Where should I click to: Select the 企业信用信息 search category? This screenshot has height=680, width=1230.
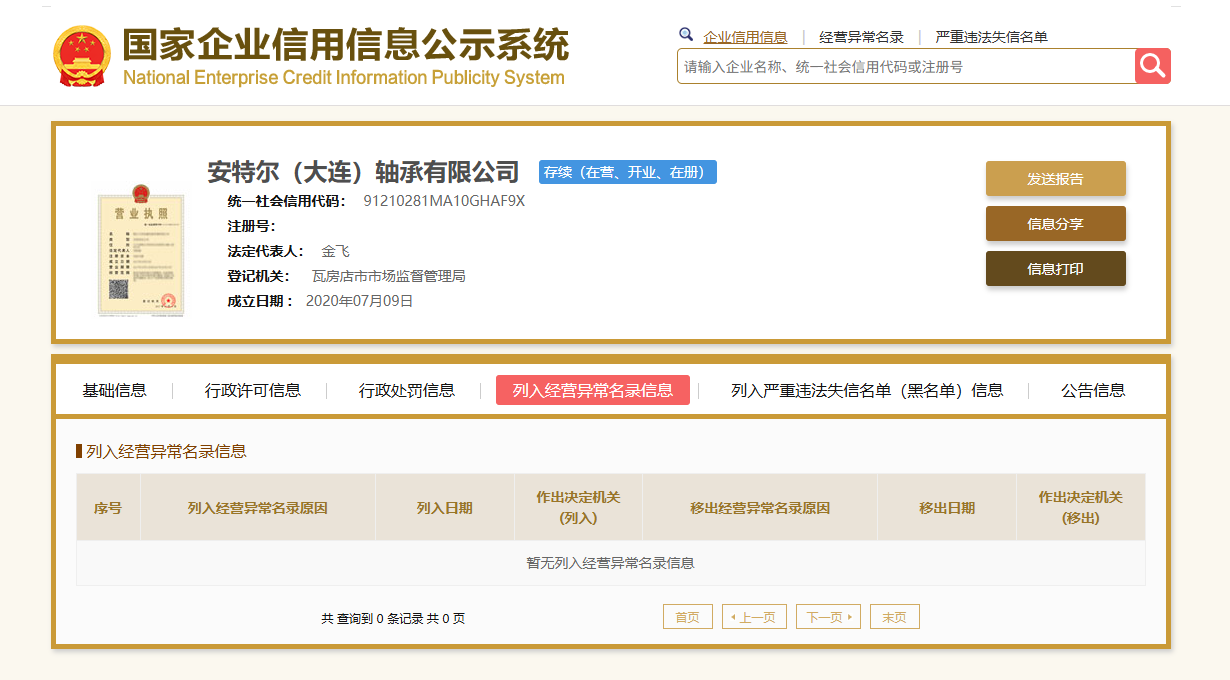pos(745,37)
